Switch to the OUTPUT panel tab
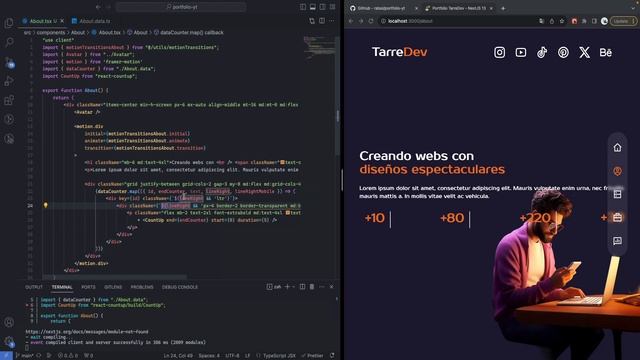The image size is (640, 360). 34,287
